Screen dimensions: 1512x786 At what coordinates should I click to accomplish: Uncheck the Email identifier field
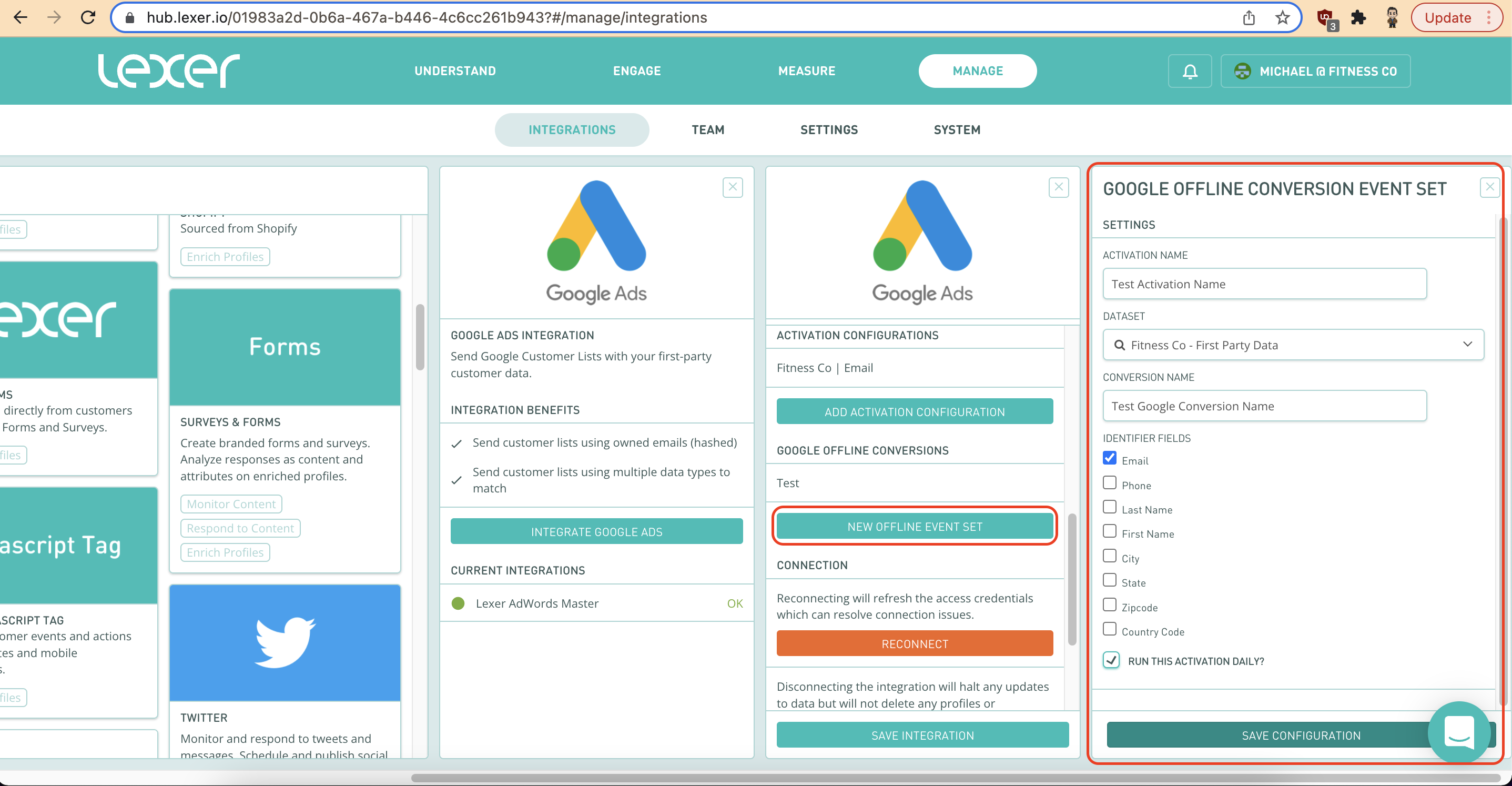pos(1109,458)
